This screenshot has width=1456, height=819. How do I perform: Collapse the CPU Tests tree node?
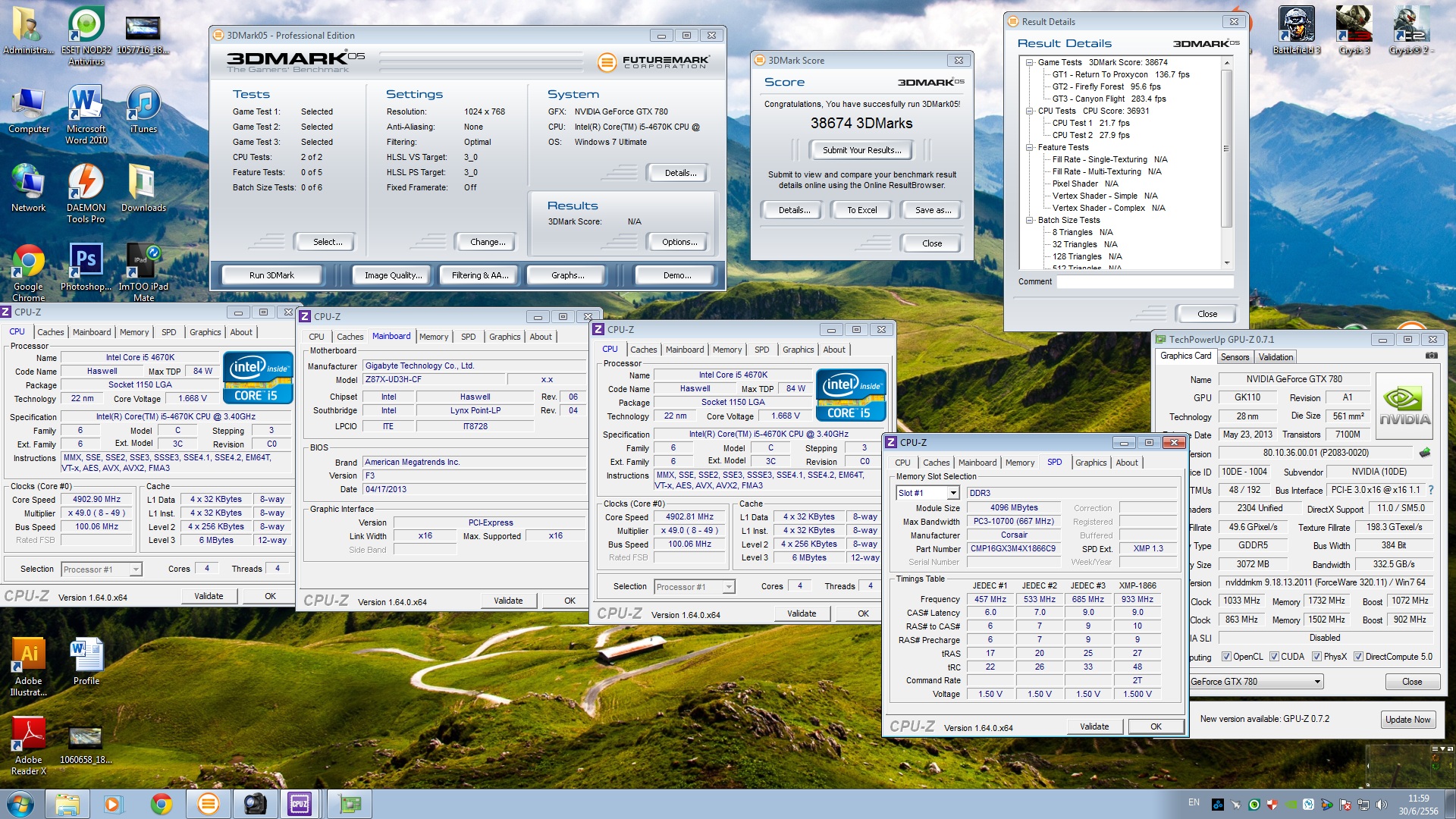coord(1030,111)
